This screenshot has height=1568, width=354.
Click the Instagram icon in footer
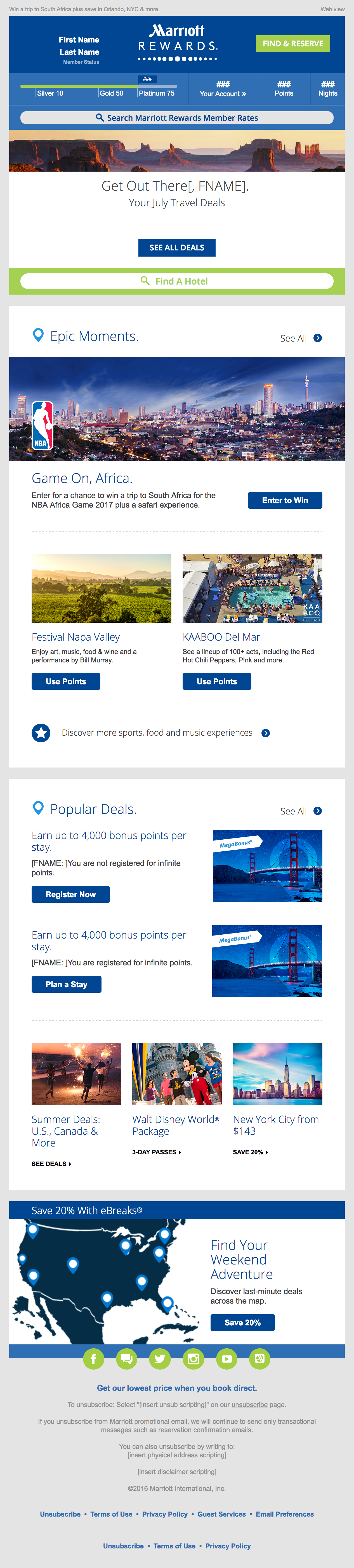point(193,1359)
